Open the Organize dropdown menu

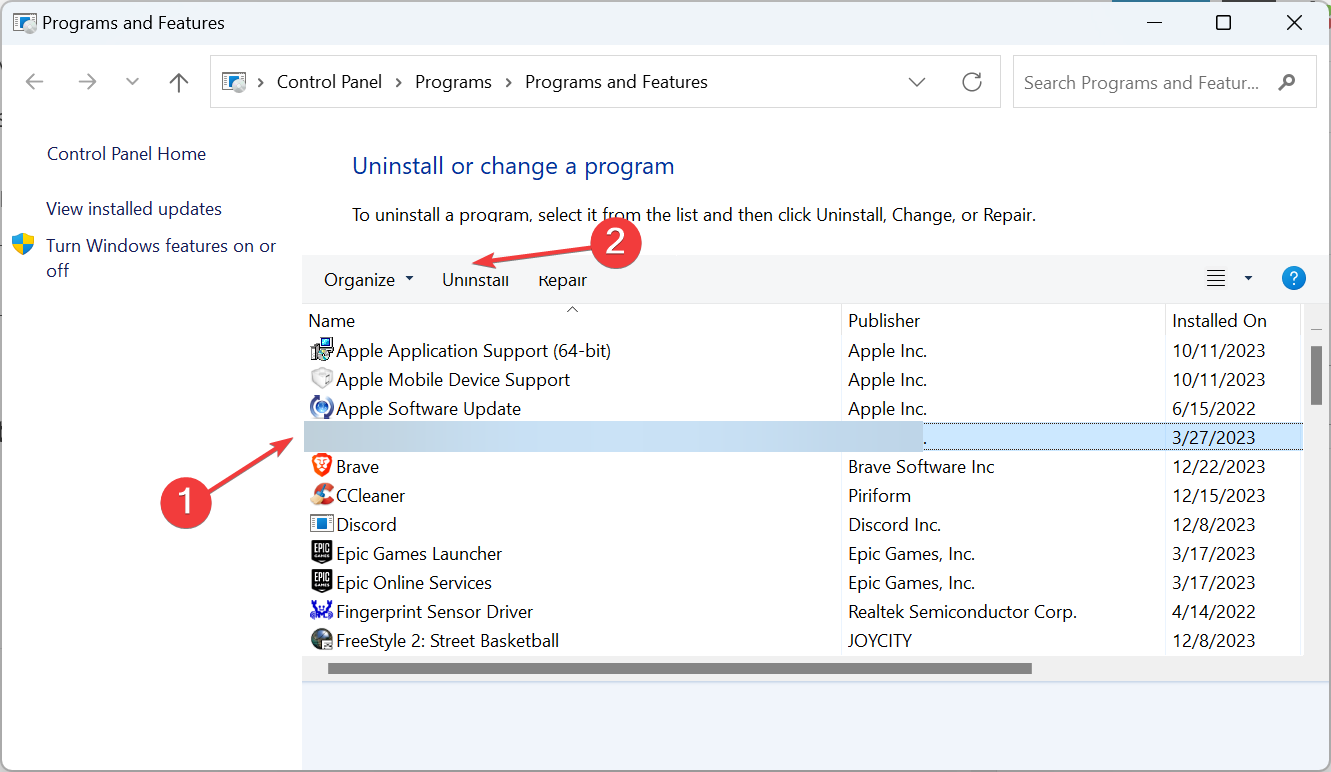click(x=368, y=280)
